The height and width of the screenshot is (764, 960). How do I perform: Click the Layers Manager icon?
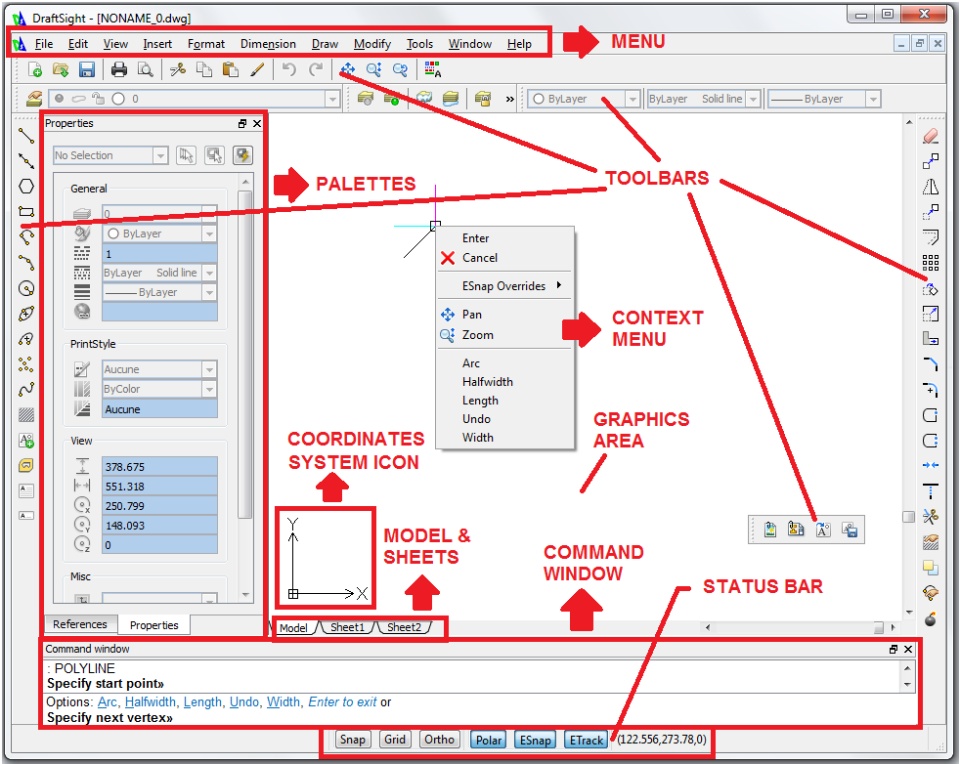[34, 99]
